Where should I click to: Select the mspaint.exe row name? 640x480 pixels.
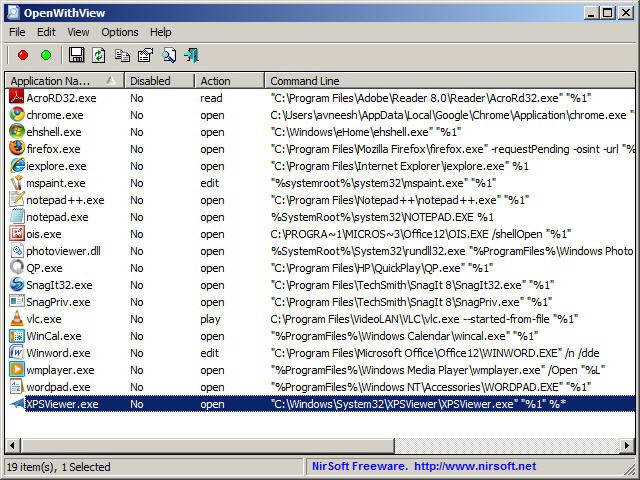click(56, 183)
